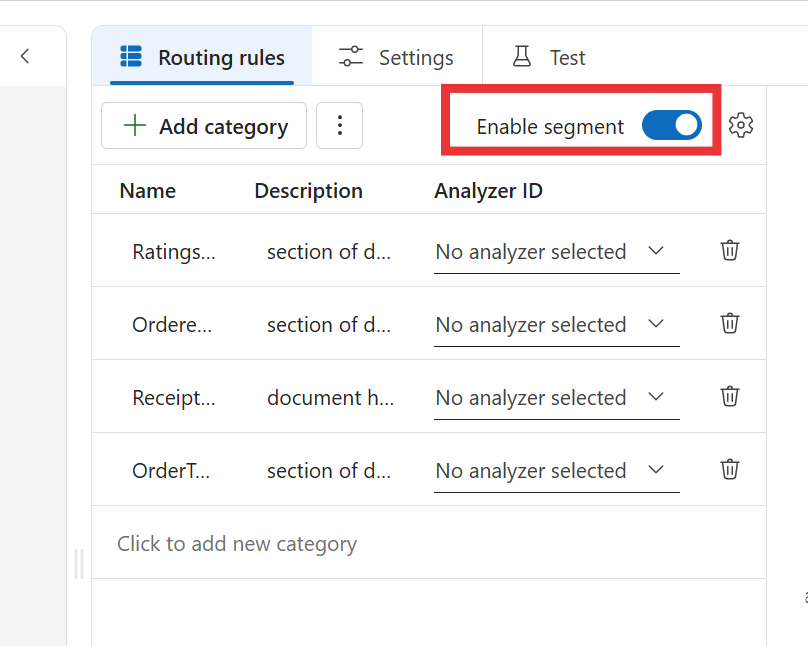Select the Ratings... name cell
The height and width of the screenshot is (646, 808).
174,252
